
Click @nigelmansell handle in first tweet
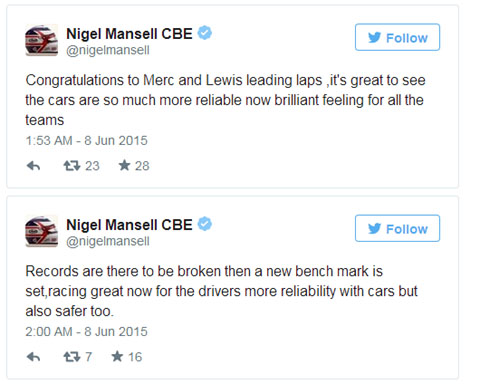pos(108,50)
